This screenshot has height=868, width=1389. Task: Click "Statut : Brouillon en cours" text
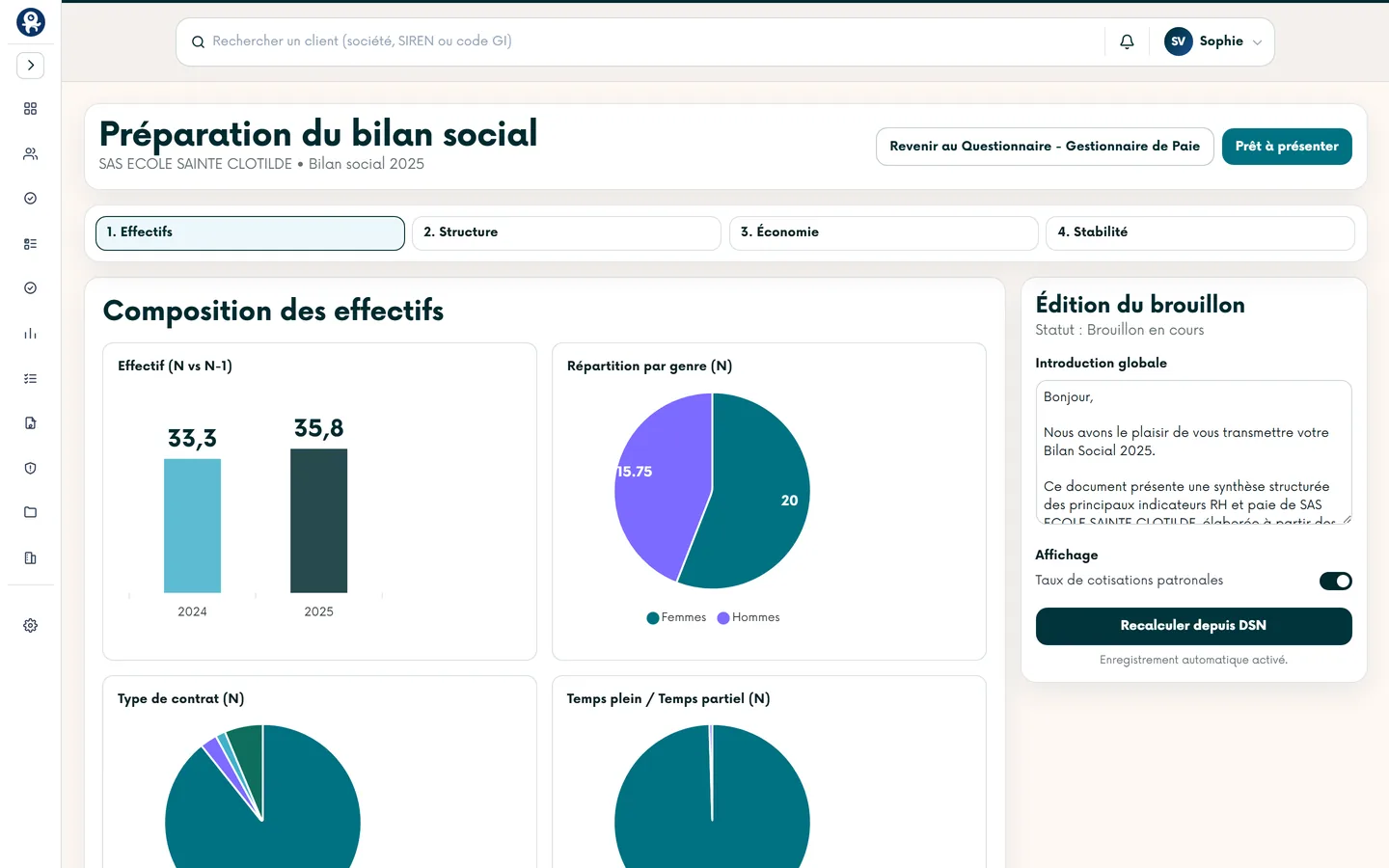pyautogui.click(x=1120, y=330)
